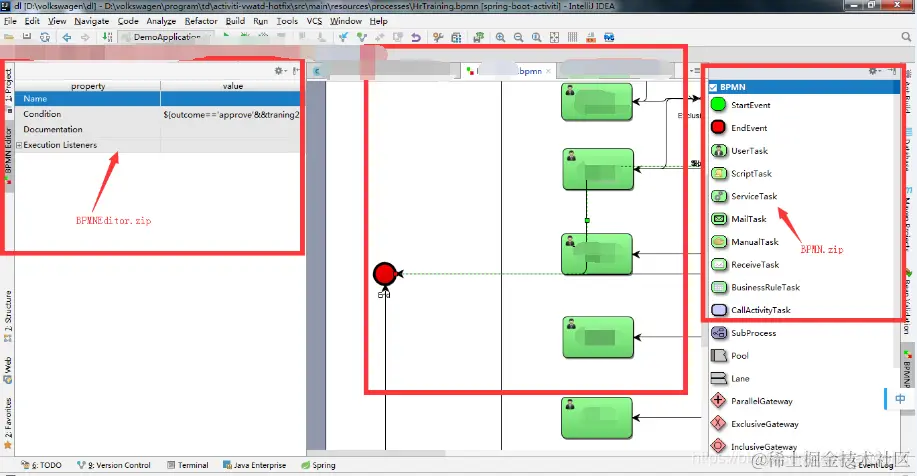Click the Zoom In toolbar icon
This screenshot has width=917, height=476.
tap(500, 37)
